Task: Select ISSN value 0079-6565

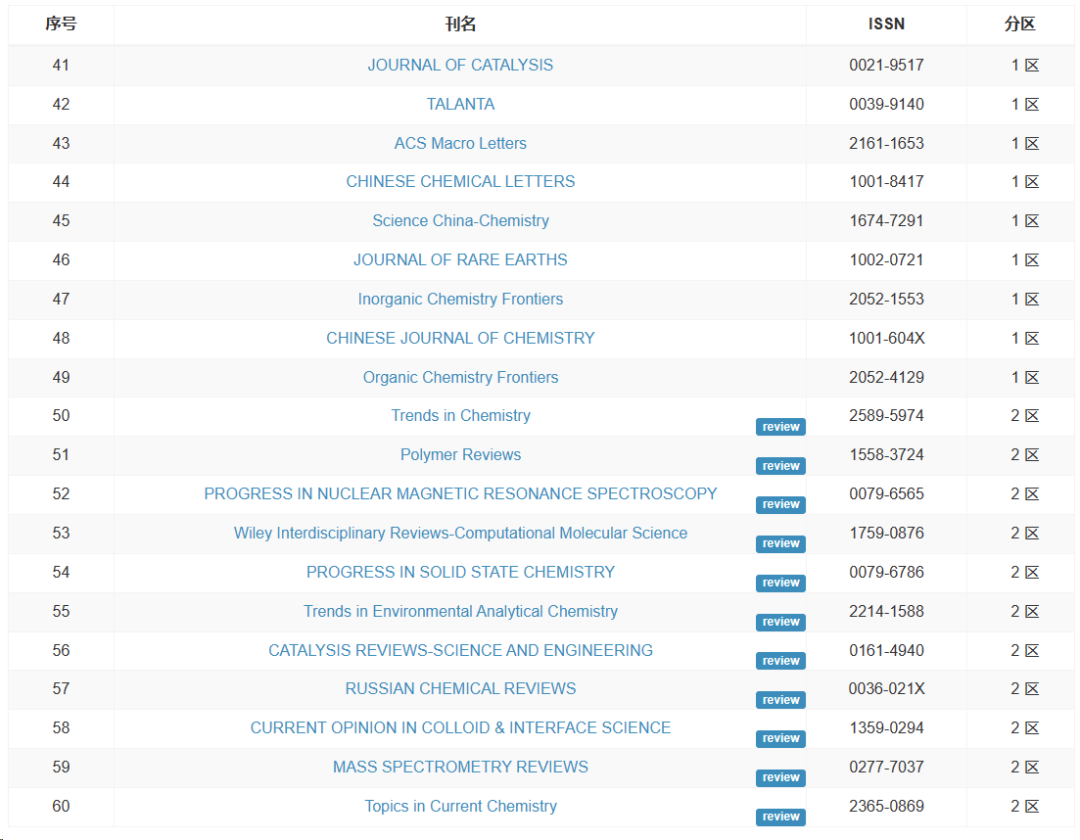Action: pyautogui.click(x=886, y=494)
